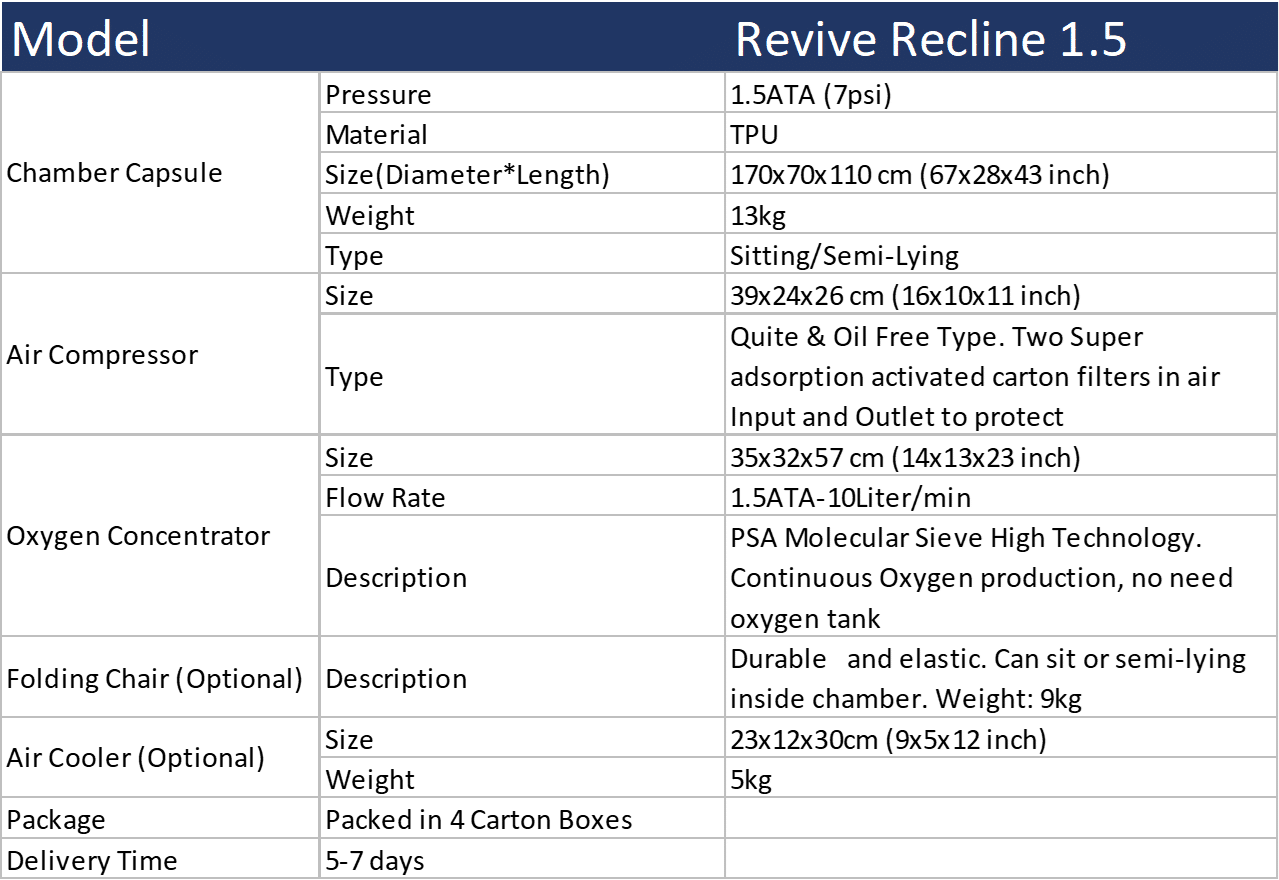Click the 'Sitting/Semi-Lying' type value
1279x880 pixels.
point(844,256)
